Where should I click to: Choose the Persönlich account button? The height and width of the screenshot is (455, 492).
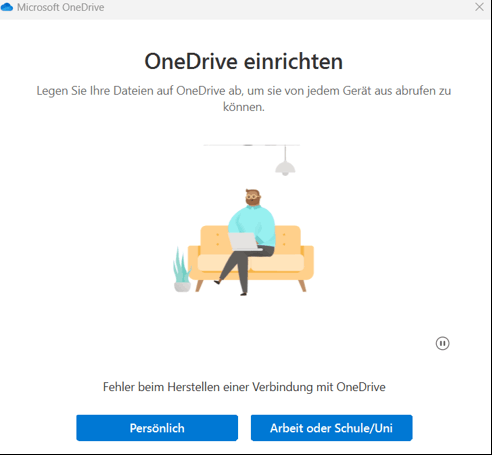[157, 428]
